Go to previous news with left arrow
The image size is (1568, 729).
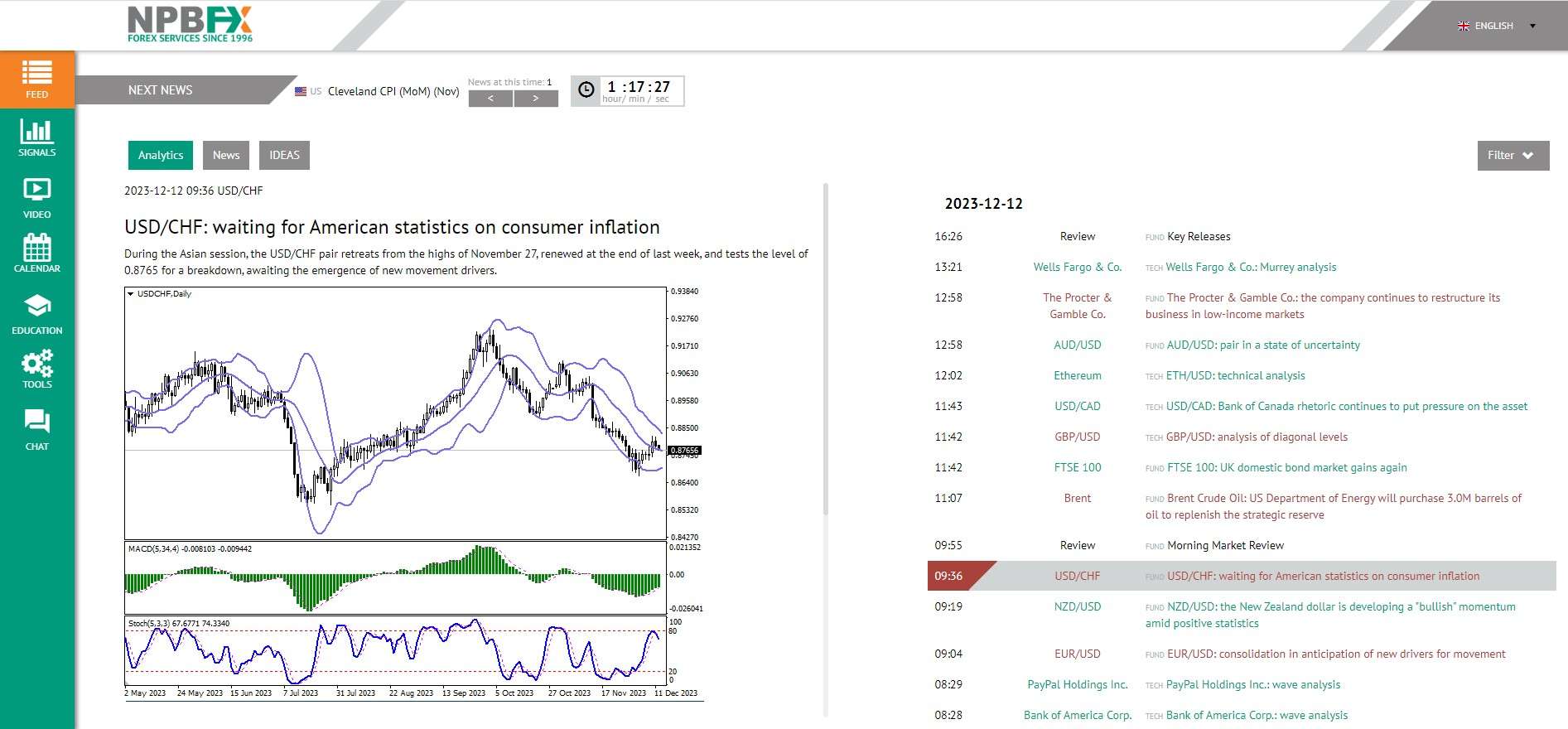coord(490,99)
